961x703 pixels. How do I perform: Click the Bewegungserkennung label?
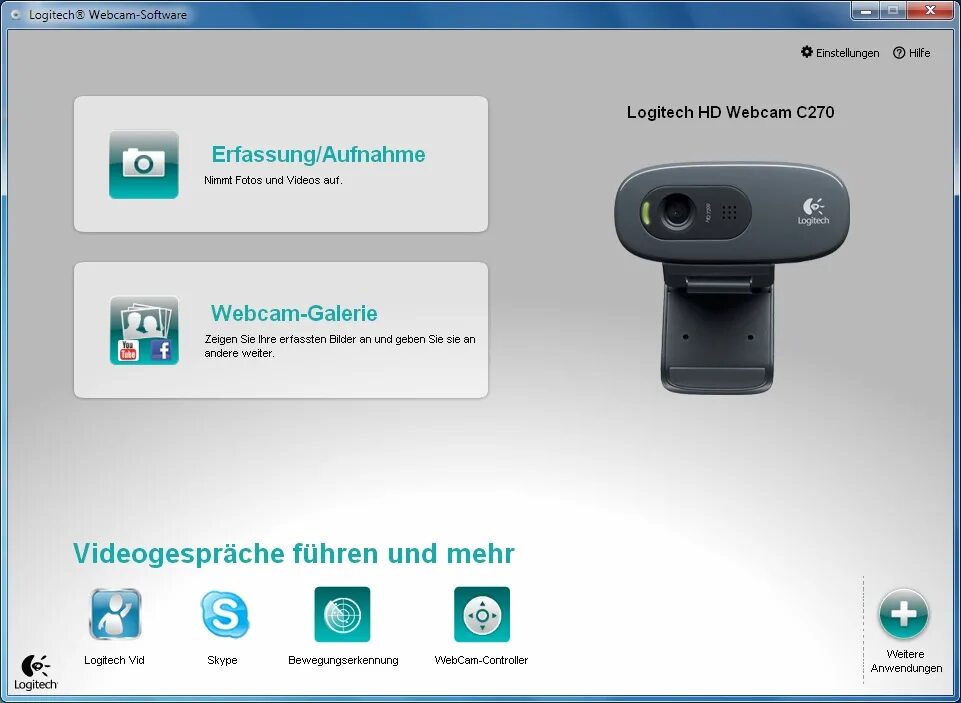point(343,661)
